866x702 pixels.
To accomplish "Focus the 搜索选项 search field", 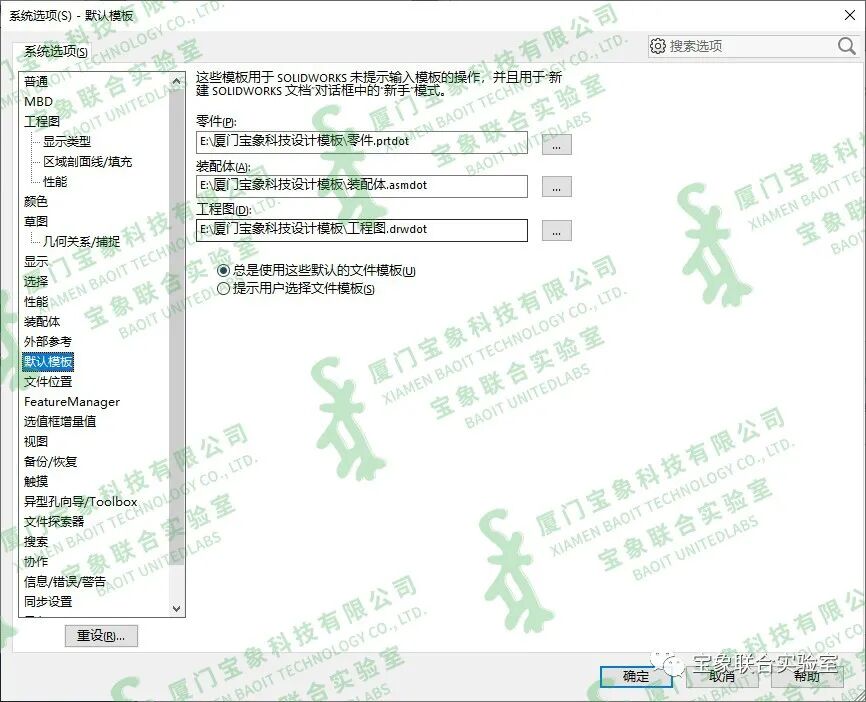I will [751, 46].
